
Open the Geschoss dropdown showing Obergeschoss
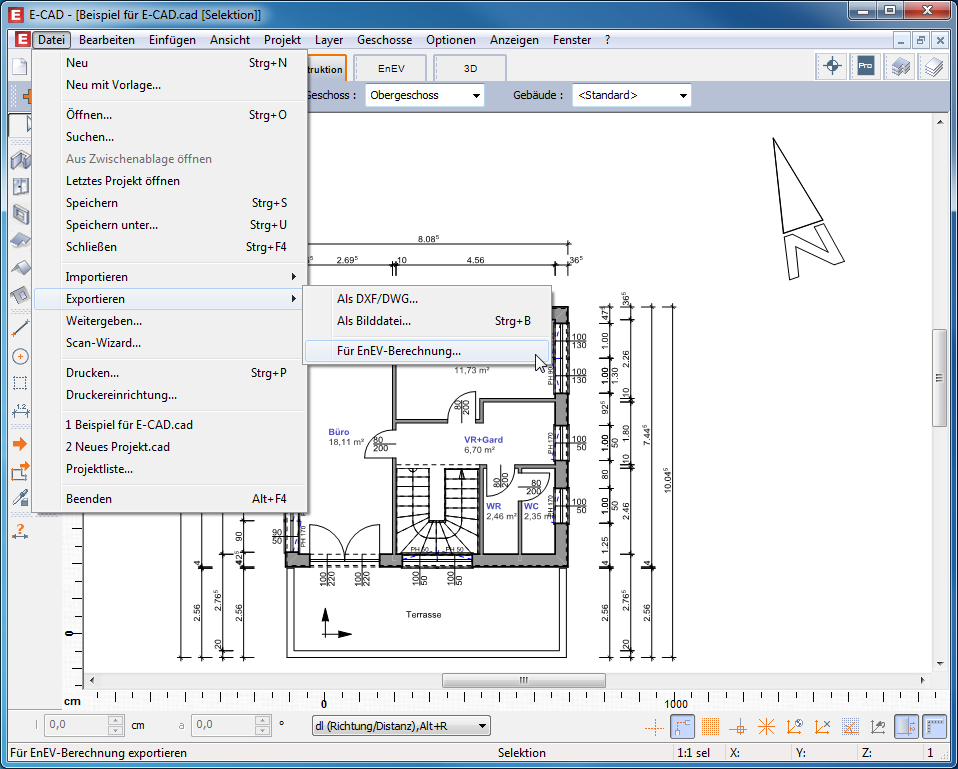(x=425, y=95)
